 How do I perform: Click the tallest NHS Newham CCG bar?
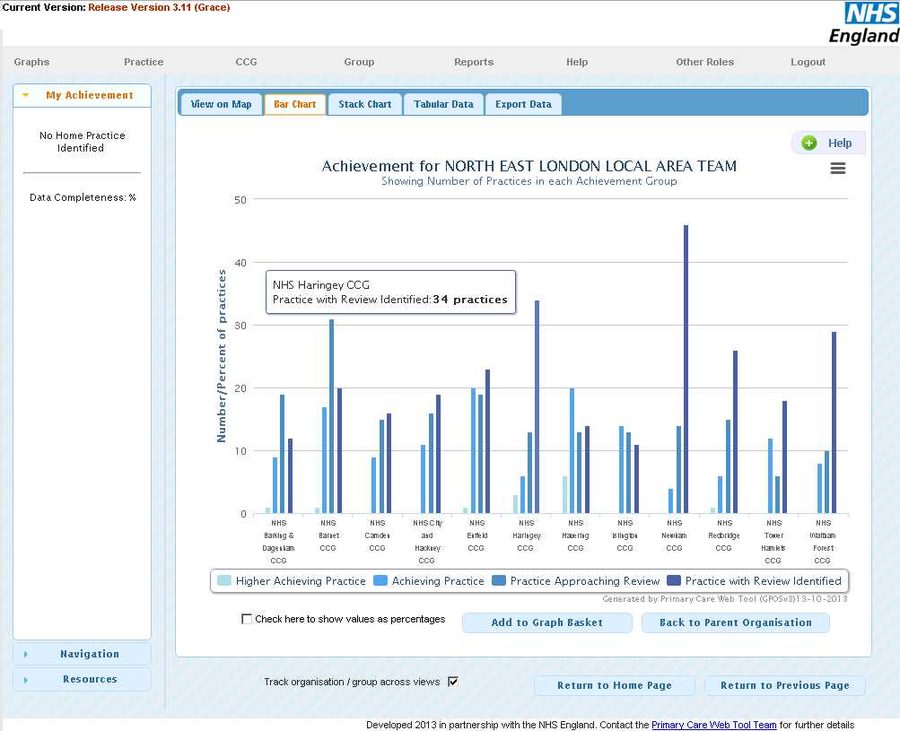pyautogui.click(x=686, y=370)
